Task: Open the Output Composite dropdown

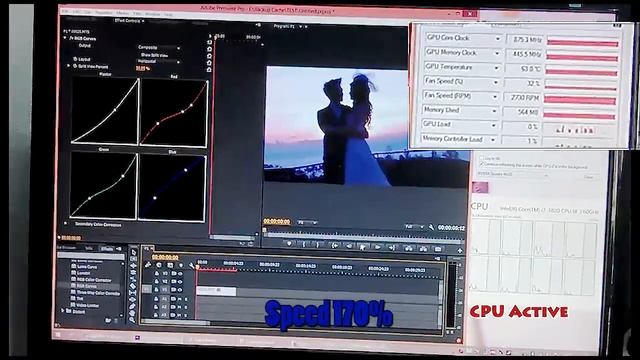Action: 159,48
